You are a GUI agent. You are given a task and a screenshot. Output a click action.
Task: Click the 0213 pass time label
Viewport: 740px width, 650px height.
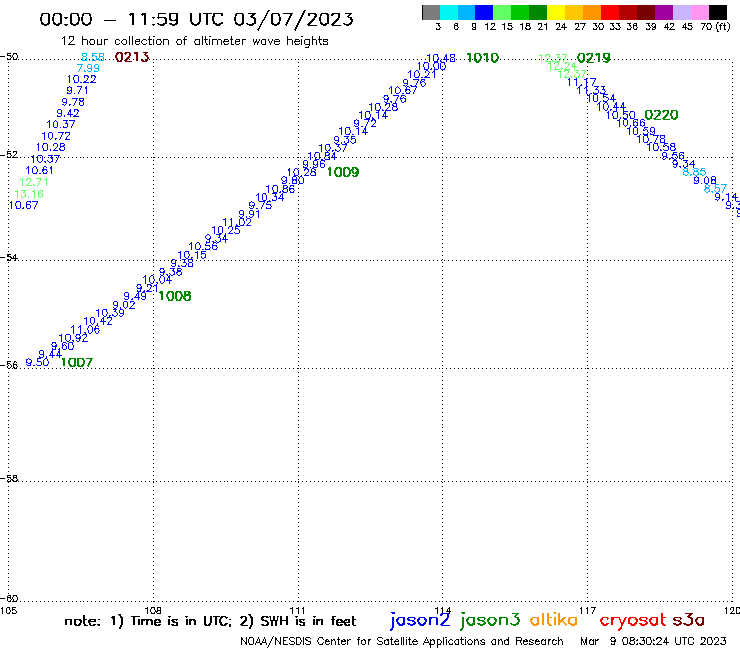(132, 58)
